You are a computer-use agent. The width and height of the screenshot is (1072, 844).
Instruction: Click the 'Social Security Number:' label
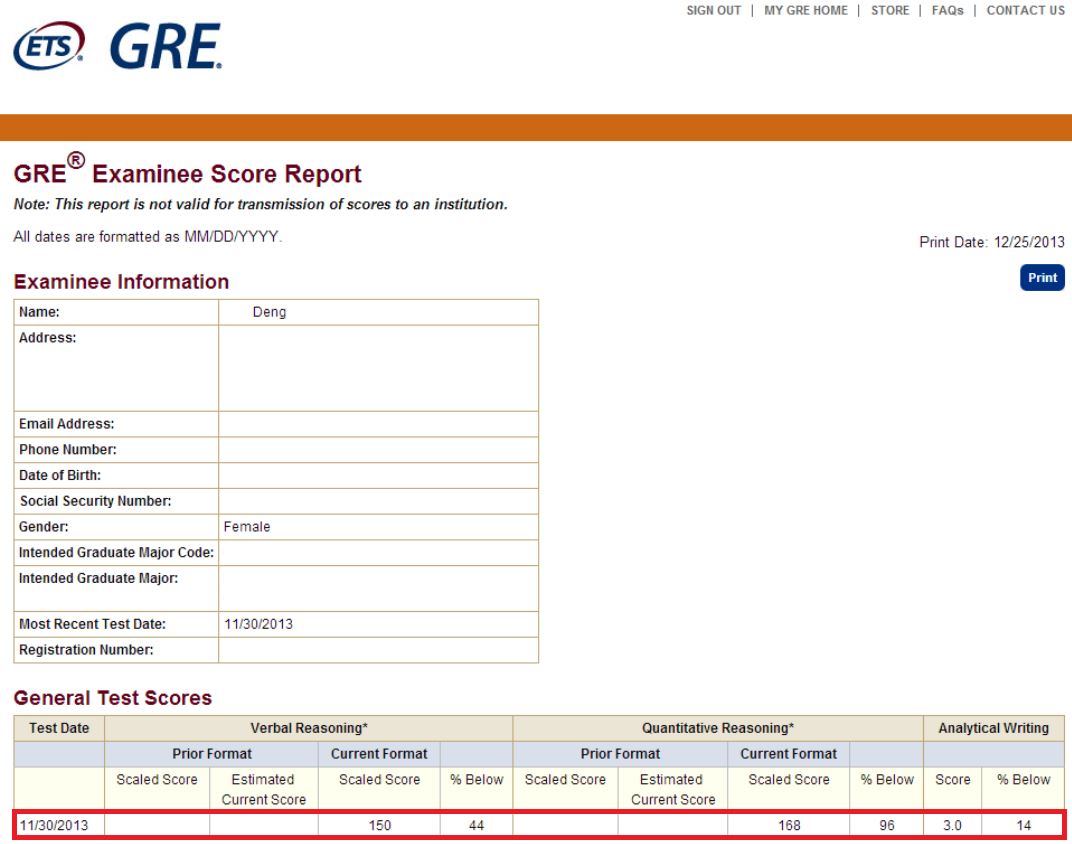click(95, 501)
